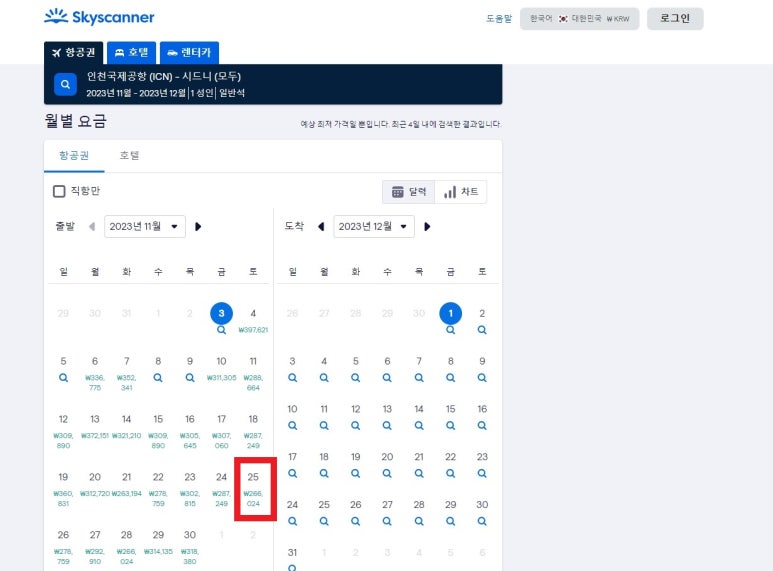Click route text 인천국제공항 (ICN) - 시드니
Image resolution: width=773 pixels, height=571 pixels.
click(x=164, y=76)
